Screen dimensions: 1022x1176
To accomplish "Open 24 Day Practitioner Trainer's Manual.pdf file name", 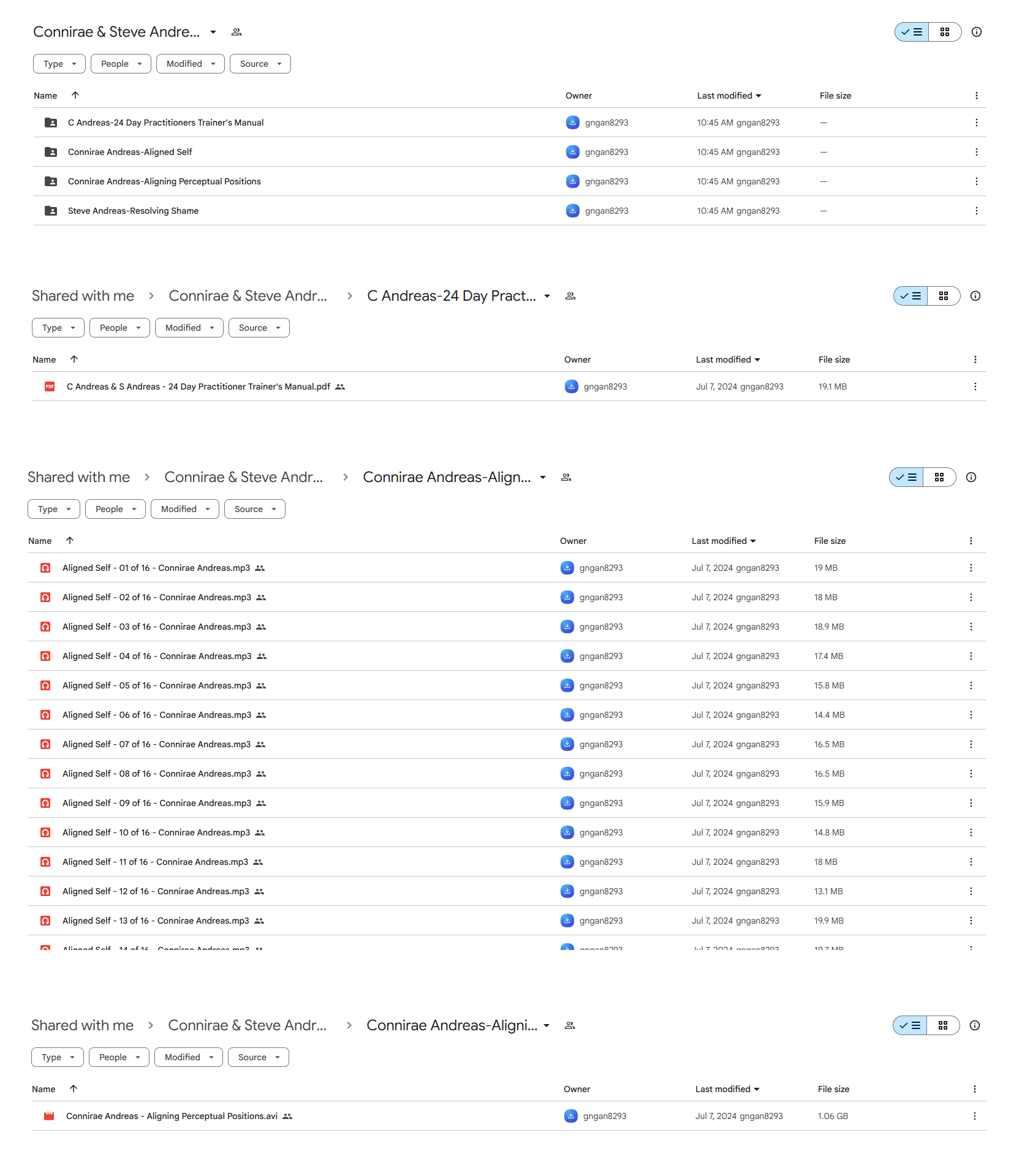I will pyautogui.click(x=199, y=386).
